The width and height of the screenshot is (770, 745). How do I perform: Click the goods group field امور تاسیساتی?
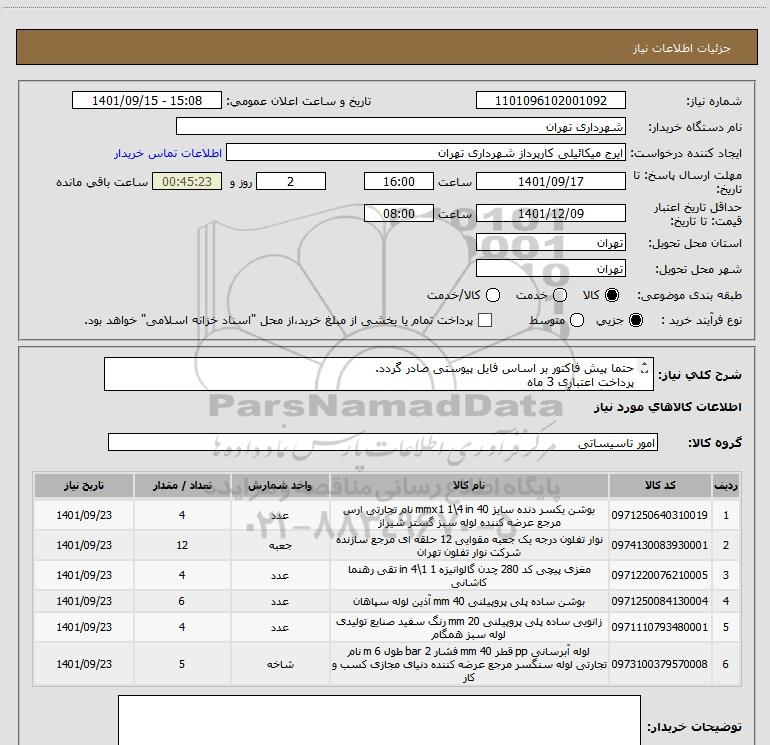(x=383, y=442)
